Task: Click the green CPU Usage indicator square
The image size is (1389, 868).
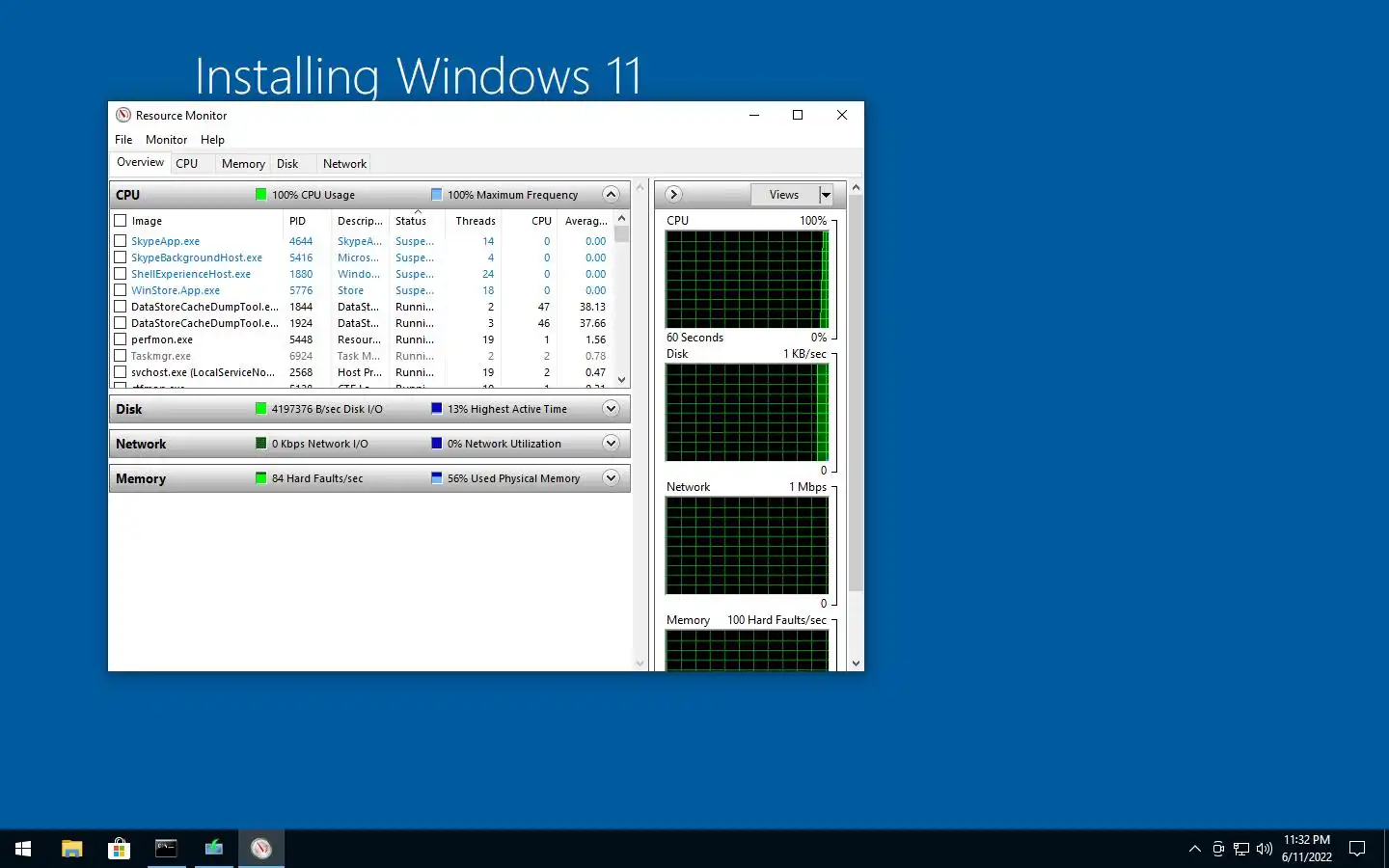Action: tap(260, 194)
